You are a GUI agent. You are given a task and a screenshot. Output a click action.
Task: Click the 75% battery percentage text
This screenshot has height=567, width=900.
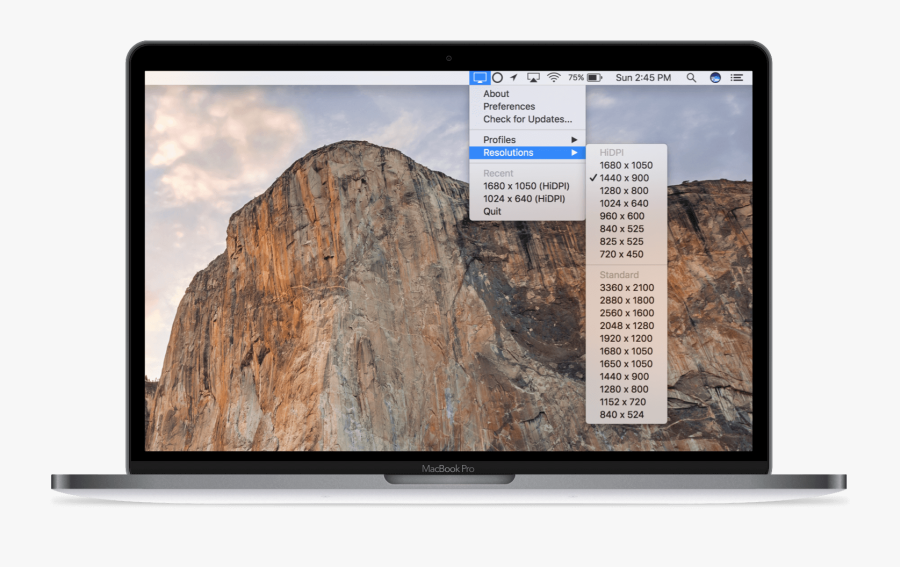coord(576,77)
